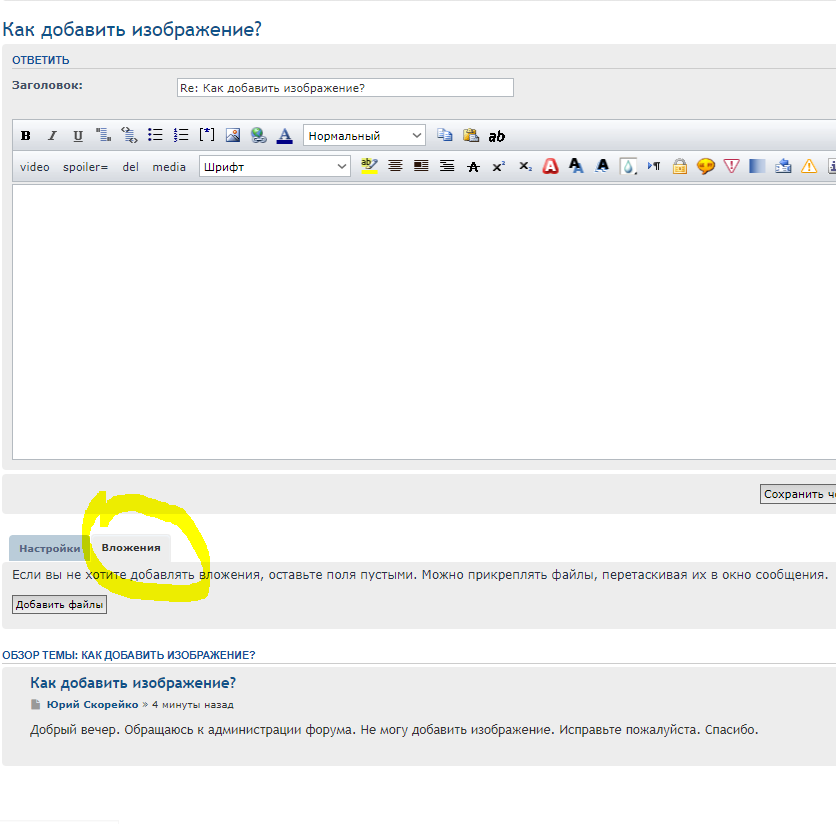Image resolution: width=836 pixels, height=824 pixels.
Task: Click the underline formatting icon
Action: point(78,136)
